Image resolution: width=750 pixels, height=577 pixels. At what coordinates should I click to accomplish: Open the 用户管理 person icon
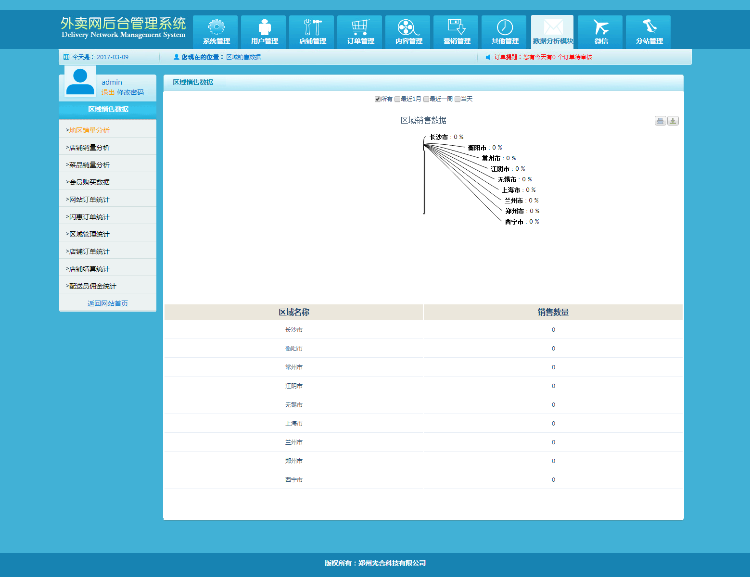[264, 28]
